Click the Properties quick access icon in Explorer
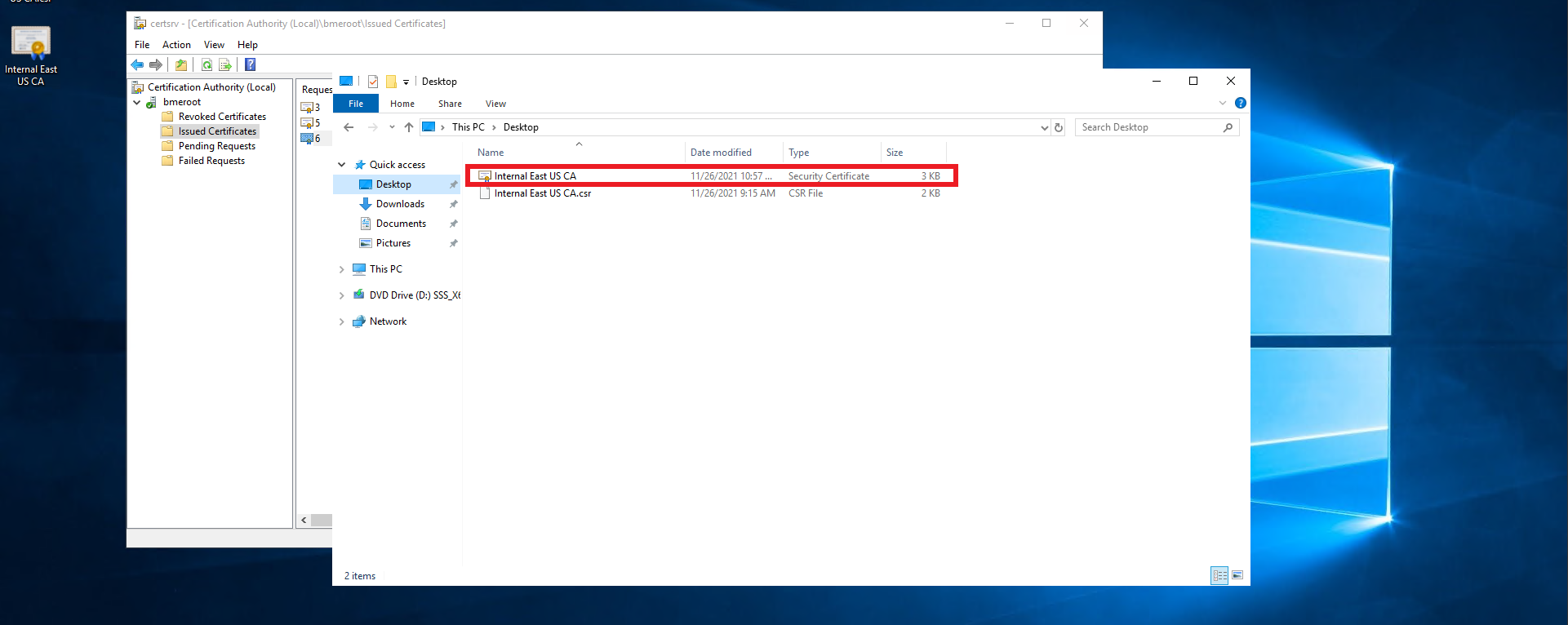Viewport: 1568px width, 625px height. click(373, 82)
